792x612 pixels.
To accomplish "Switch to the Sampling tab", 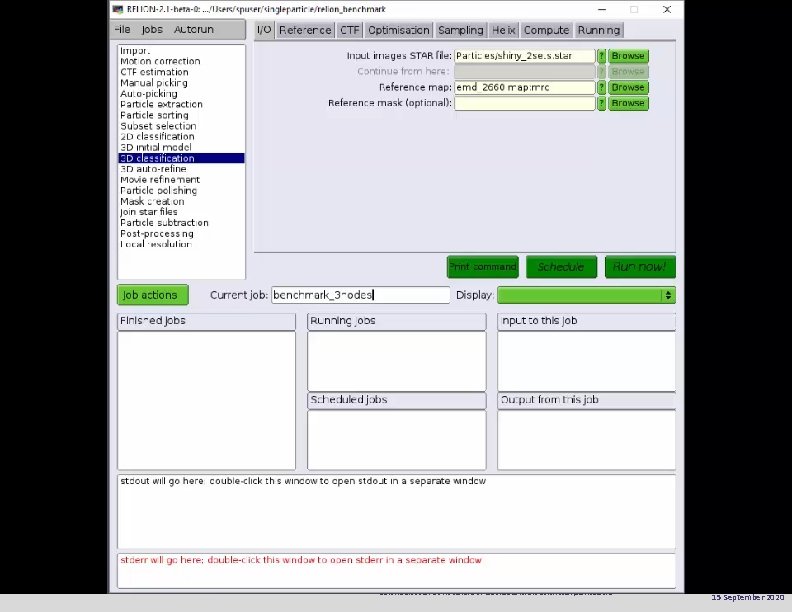I will coord(461,30).
